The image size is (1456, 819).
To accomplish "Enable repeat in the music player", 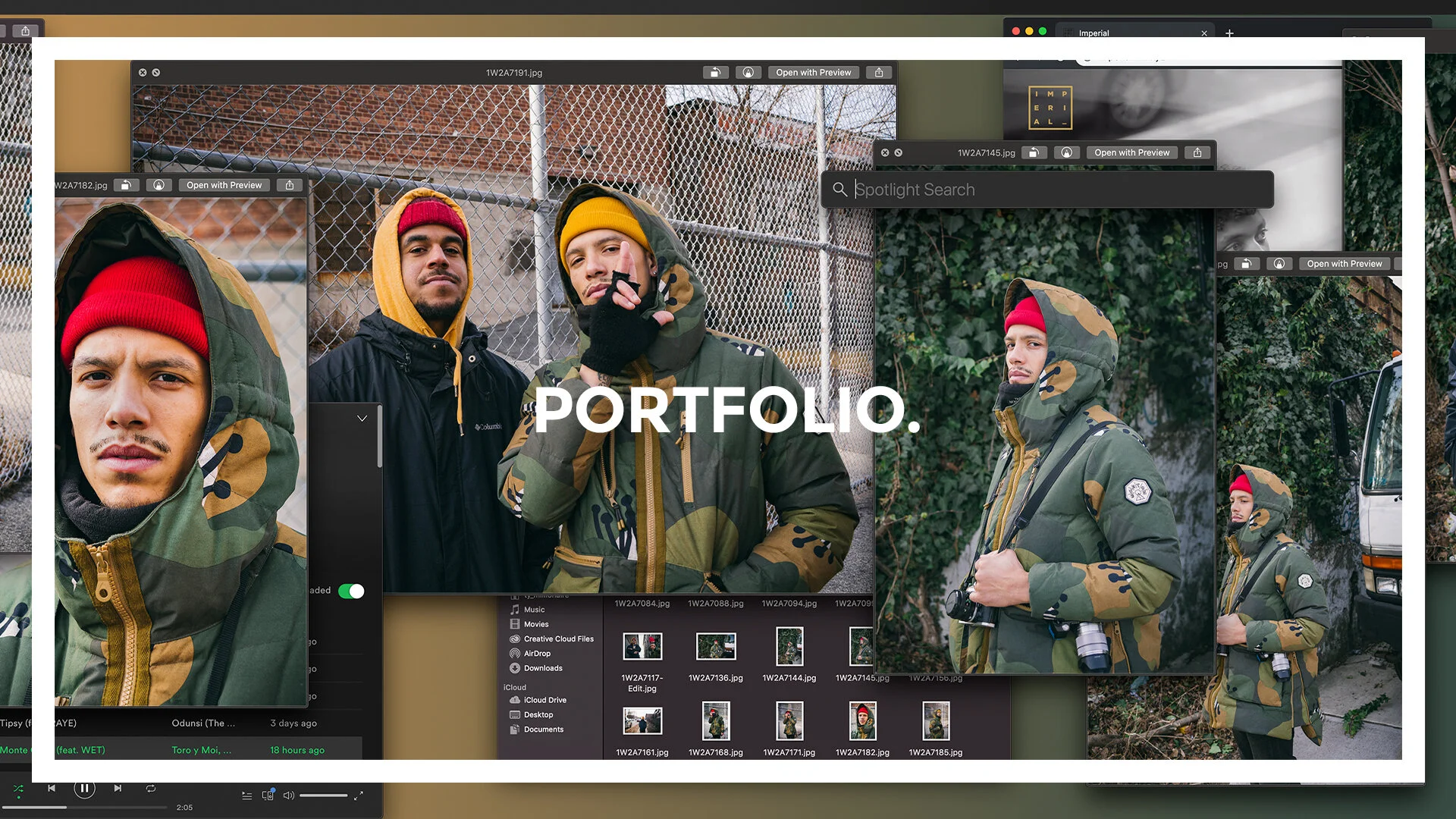I will pos(151,789).
